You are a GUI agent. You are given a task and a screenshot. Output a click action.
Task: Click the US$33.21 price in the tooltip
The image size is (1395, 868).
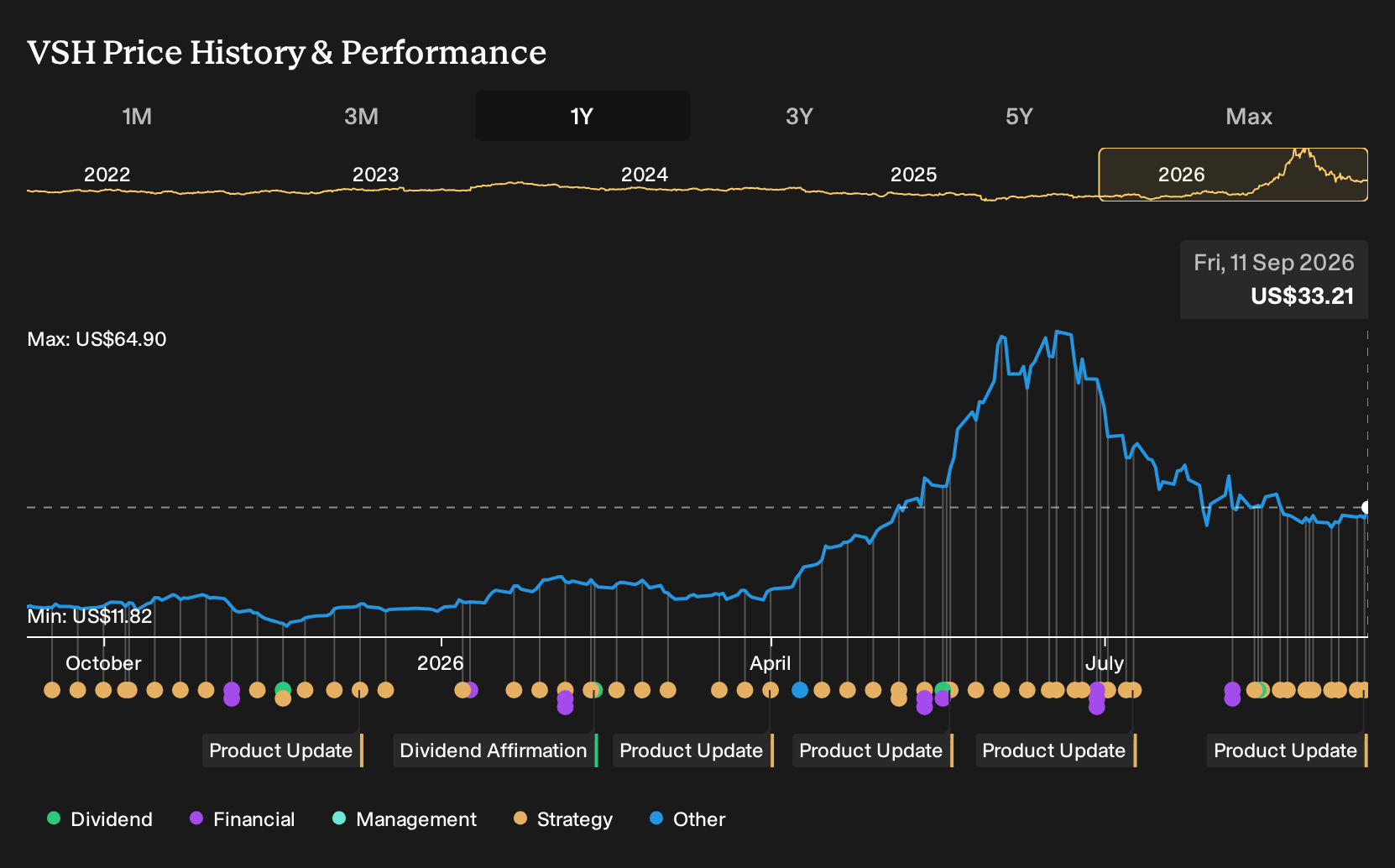pyautogui.click(x=1302, y=296)
